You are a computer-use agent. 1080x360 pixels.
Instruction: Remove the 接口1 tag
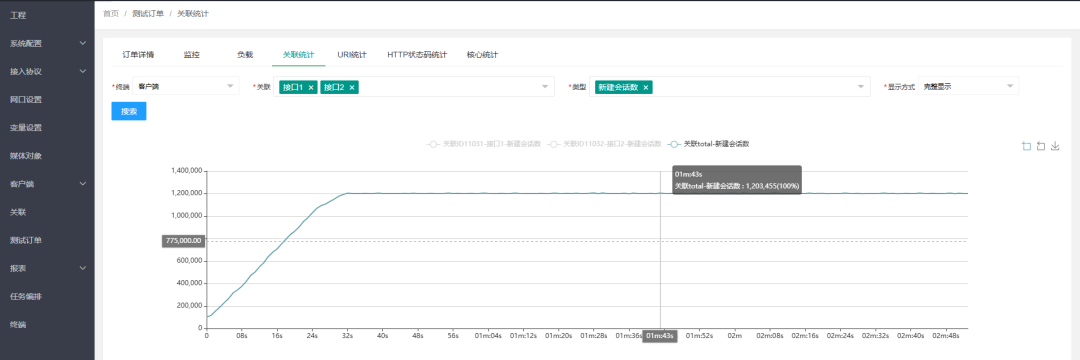click(x=311, y=87)
